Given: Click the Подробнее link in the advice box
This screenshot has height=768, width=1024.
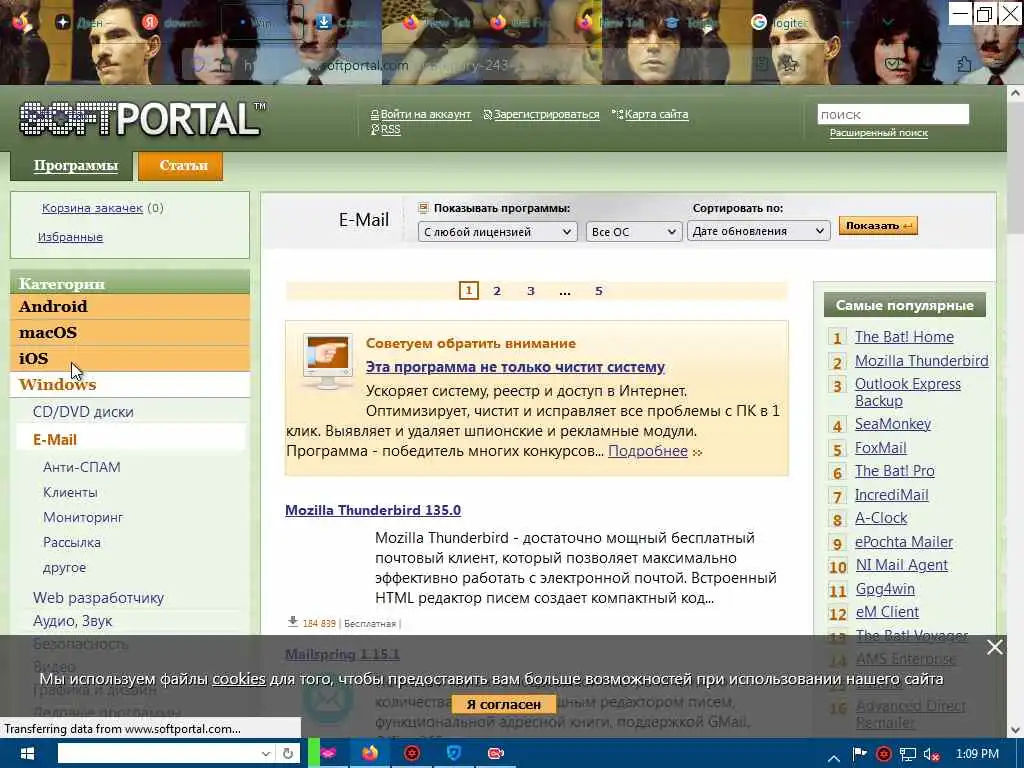Looking at the screenshot, I should 648,451.
